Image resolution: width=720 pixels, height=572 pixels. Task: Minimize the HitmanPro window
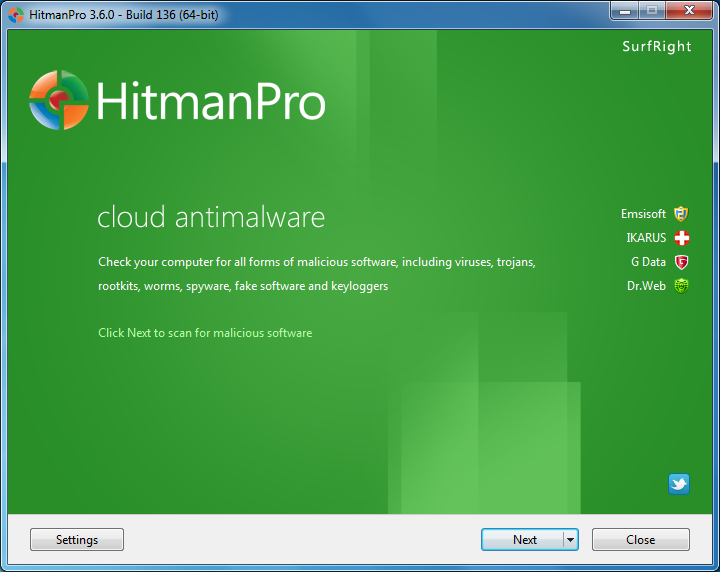(x=624, y=11)
